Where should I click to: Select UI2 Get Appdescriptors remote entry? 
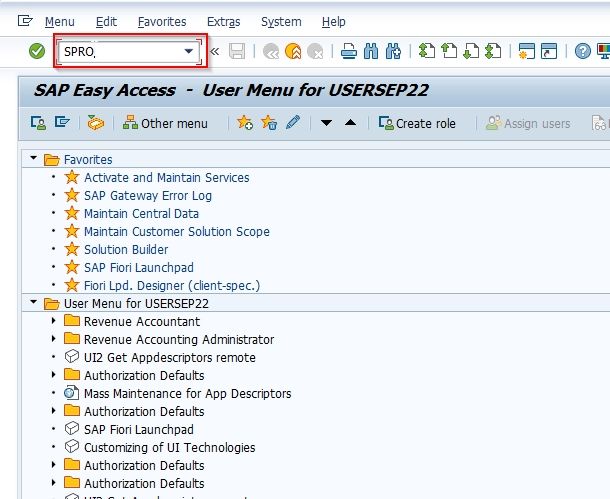click(x=170, y=357)
